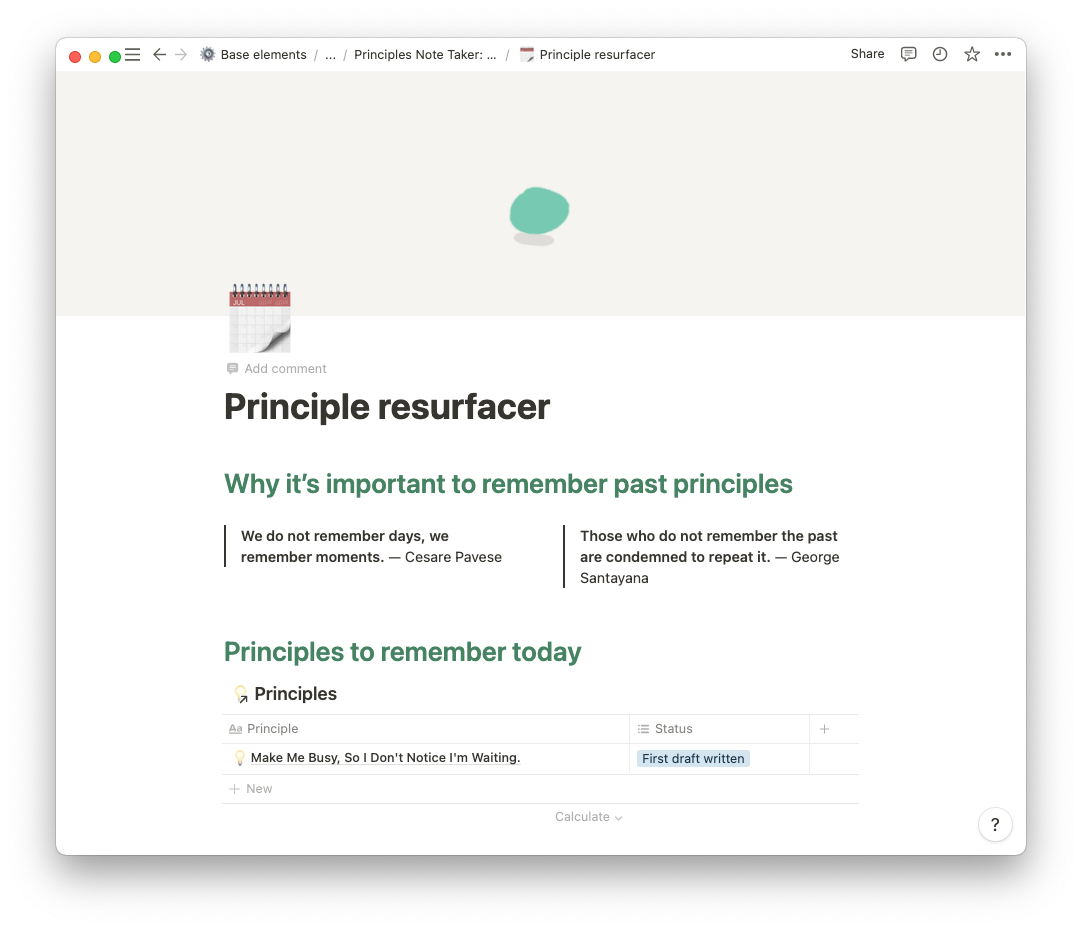Click the First draft written status tag
The image size is (1082, 929).
[x=693, y=759]
